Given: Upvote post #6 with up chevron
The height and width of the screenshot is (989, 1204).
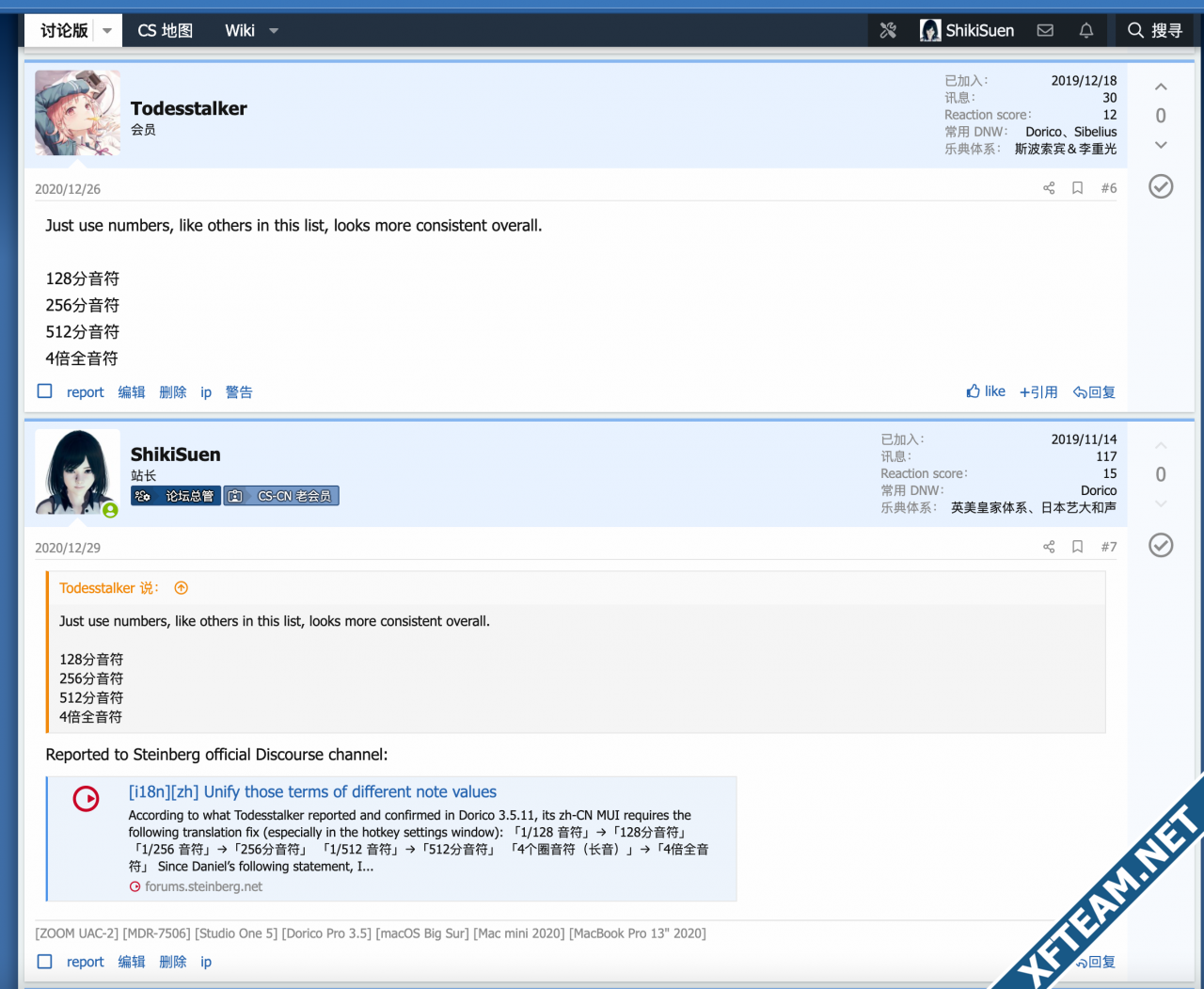Looking at the screenshot, I should pos(1161,87).
